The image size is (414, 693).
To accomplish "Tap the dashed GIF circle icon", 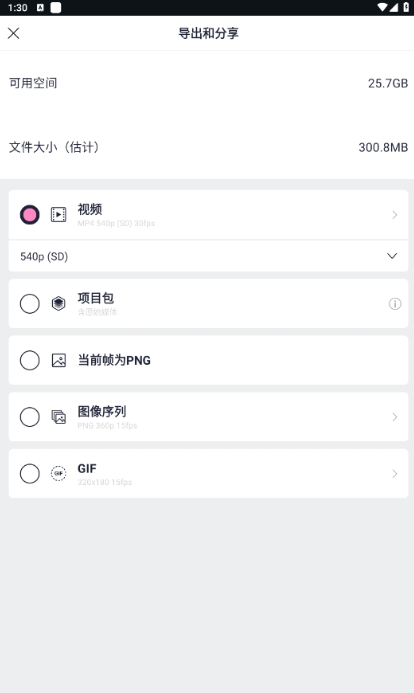I will click(x=58, y=473).
